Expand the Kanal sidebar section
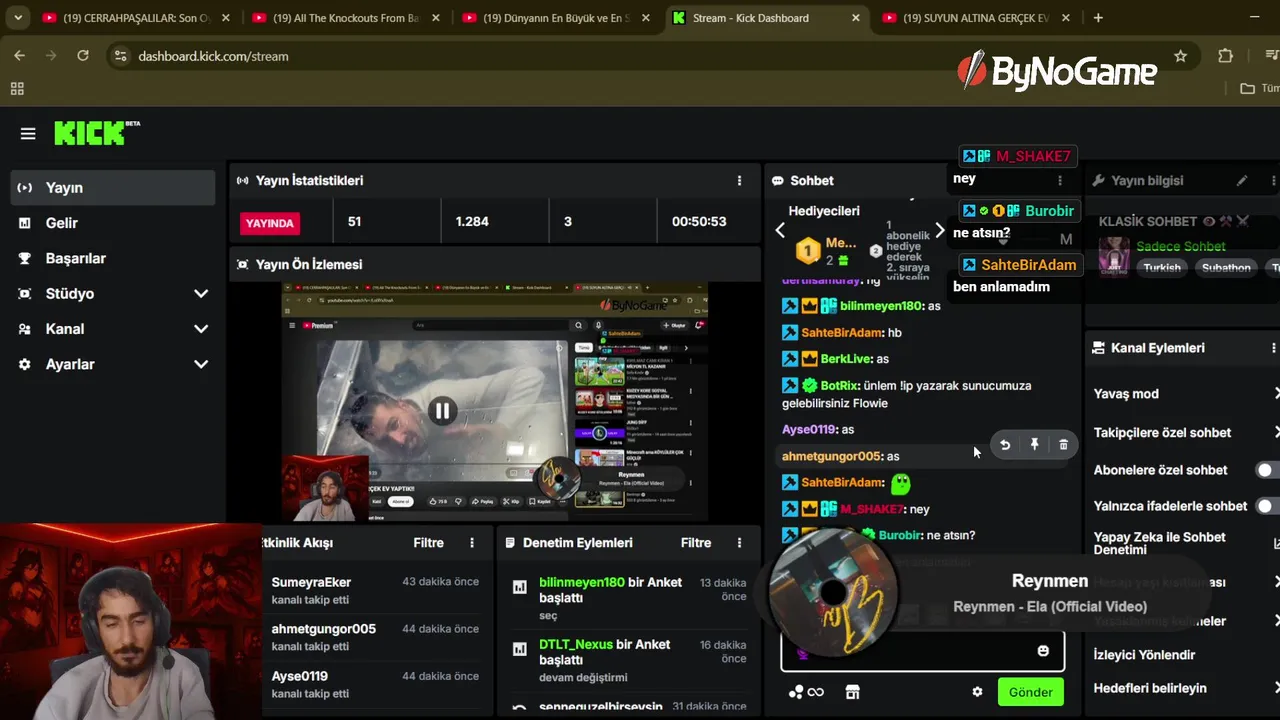Image resolution: width=1280 pixels, height=720 pixels. click(x=201, y=329)
